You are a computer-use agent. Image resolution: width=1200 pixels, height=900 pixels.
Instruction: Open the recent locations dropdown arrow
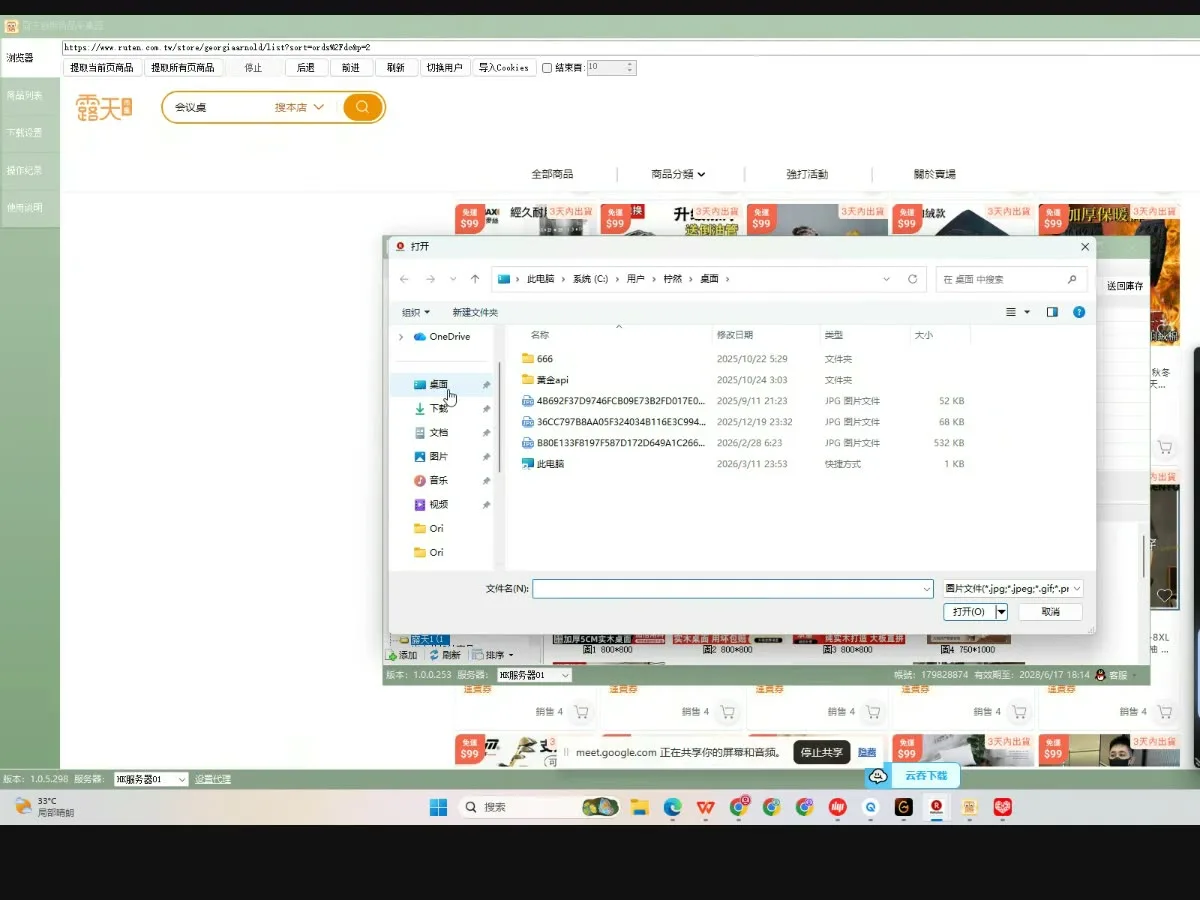coord(453,279)
